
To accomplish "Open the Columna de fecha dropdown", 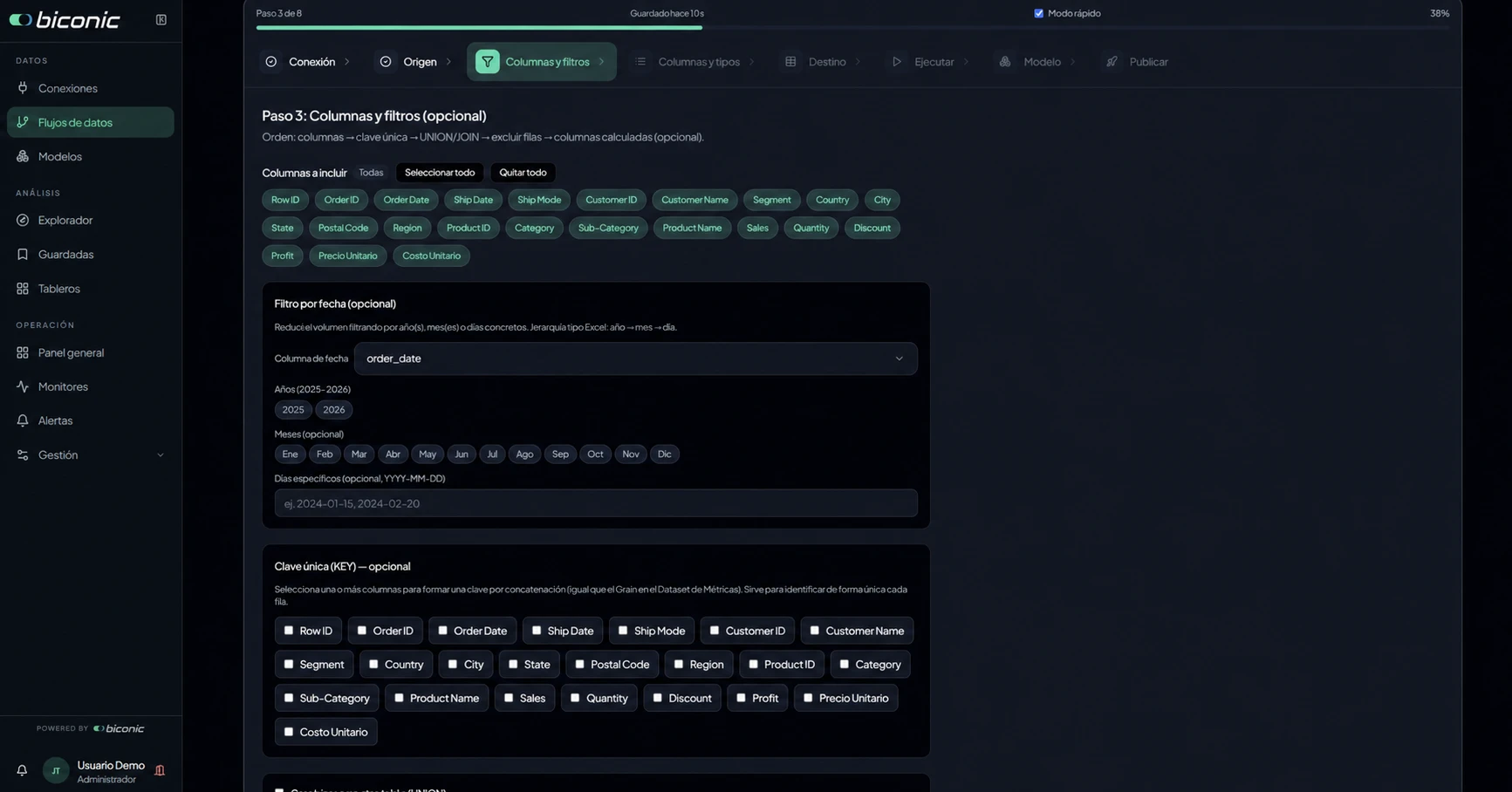I will click(x=635, y=358).
